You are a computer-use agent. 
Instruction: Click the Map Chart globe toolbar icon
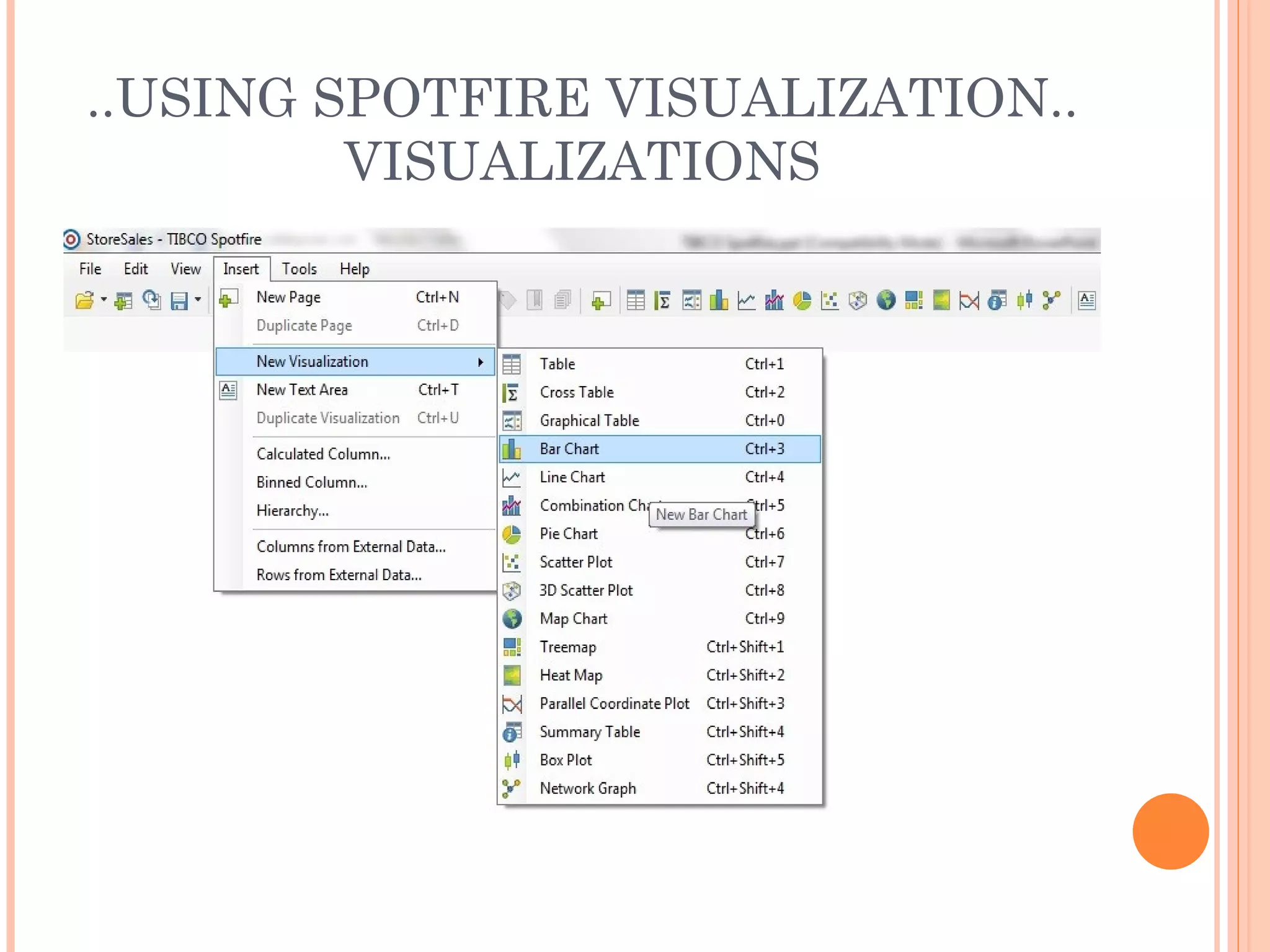(886, 301)
